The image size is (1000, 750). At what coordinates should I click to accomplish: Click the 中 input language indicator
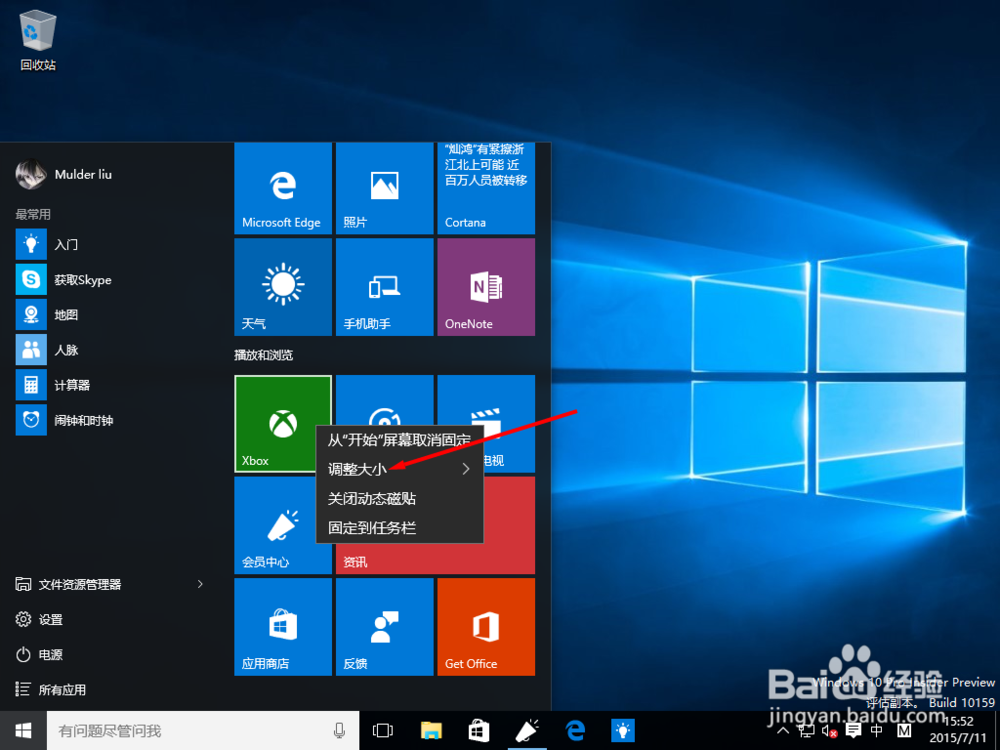pos(877,730)
